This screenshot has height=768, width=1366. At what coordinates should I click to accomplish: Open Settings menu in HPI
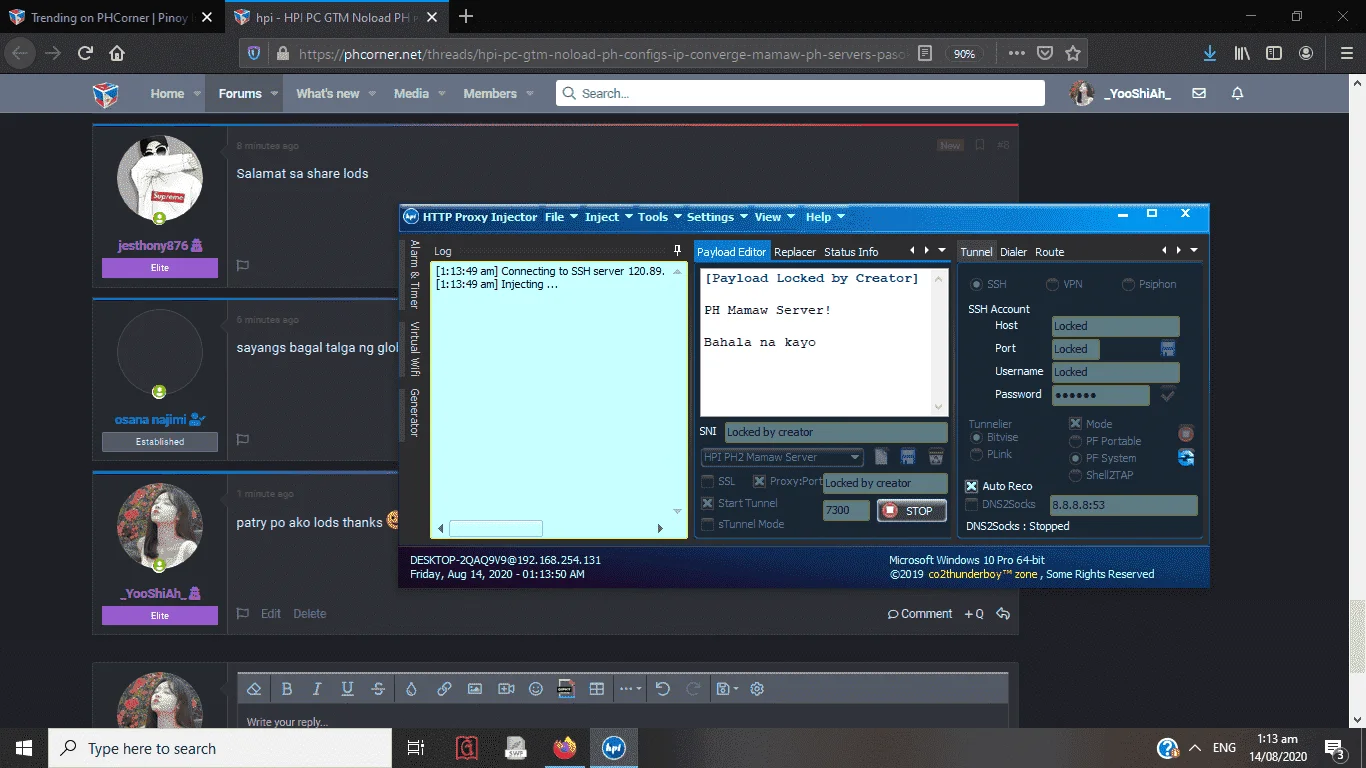717,217
